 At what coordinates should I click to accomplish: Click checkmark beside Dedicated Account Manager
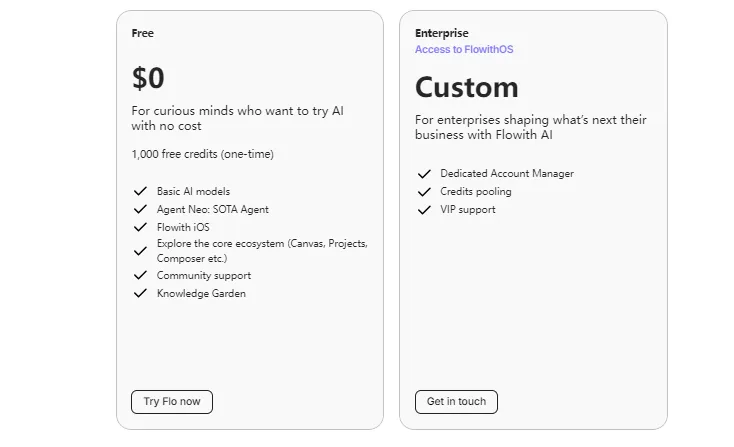[x=424, y=173]
